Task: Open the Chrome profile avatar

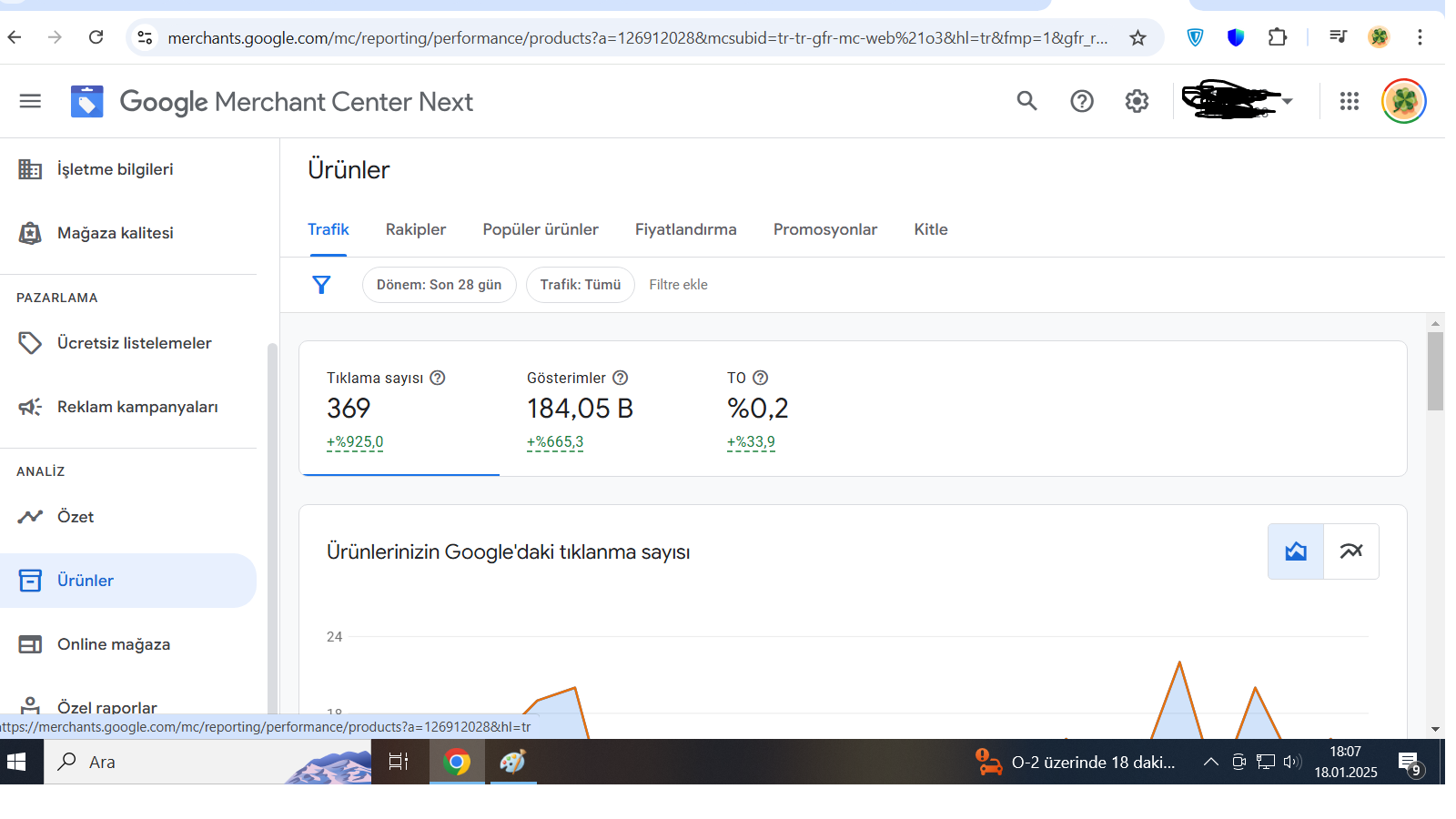Action: coord(1380,37)
